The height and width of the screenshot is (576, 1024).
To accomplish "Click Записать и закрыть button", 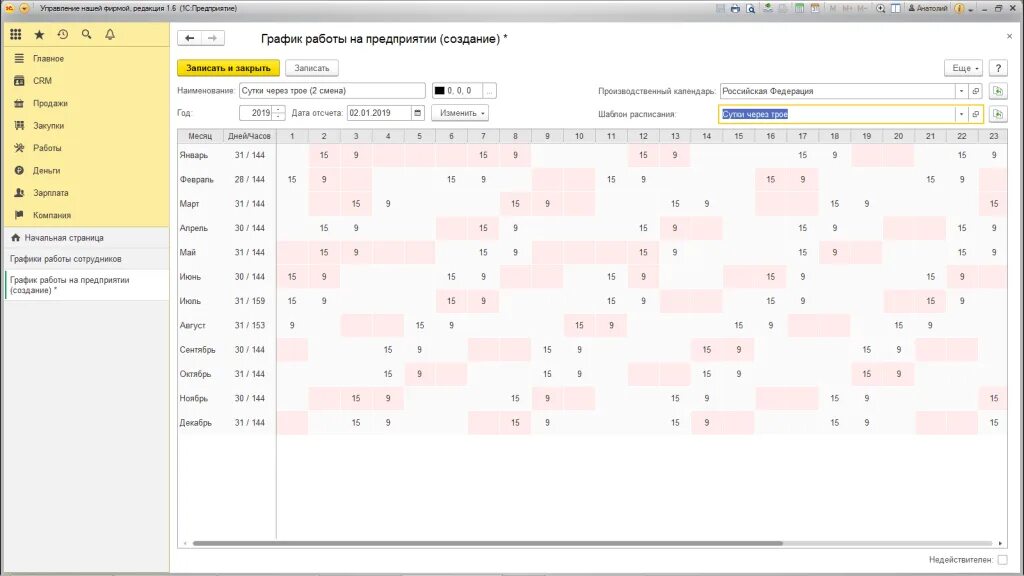I will point(228,68).
